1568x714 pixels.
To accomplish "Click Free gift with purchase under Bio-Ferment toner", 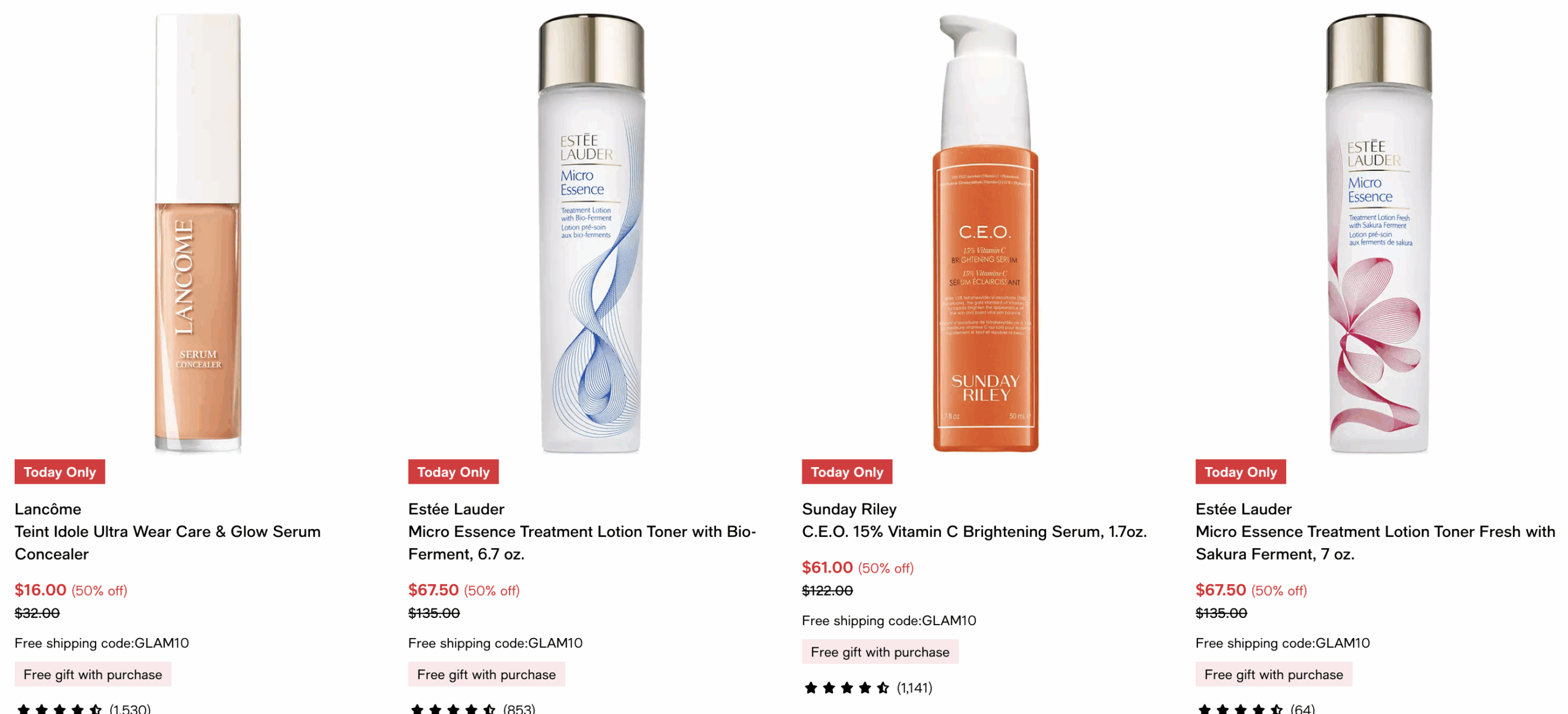I will pos(486,674).
